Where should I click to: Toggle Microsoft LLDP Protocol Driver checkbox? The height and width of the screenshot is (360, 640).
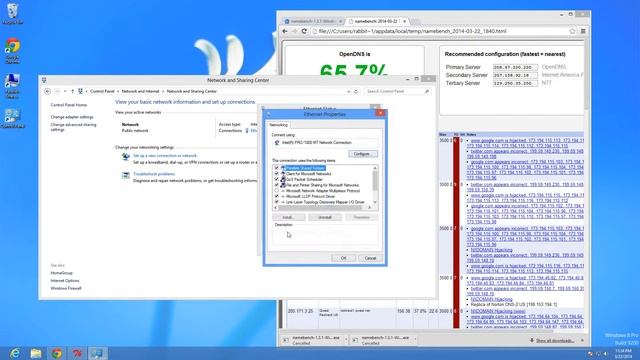pyautogui.click(x=276, y=196)
